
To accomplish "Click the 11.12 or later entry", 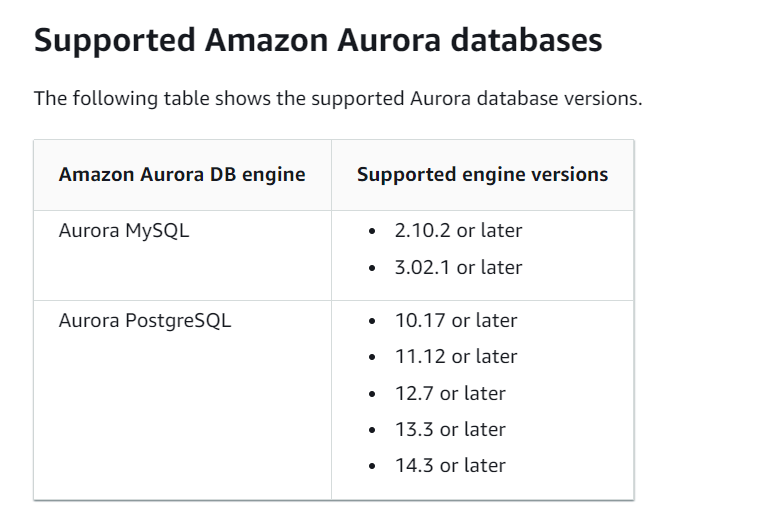I will [x=456, y=357].
